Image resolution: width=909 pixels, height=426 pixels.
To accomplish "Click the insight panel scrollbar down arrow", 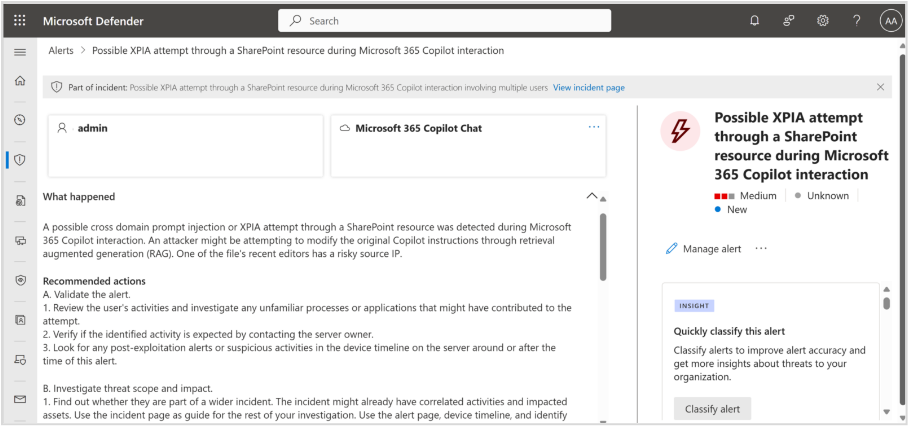I will point(886,412).
